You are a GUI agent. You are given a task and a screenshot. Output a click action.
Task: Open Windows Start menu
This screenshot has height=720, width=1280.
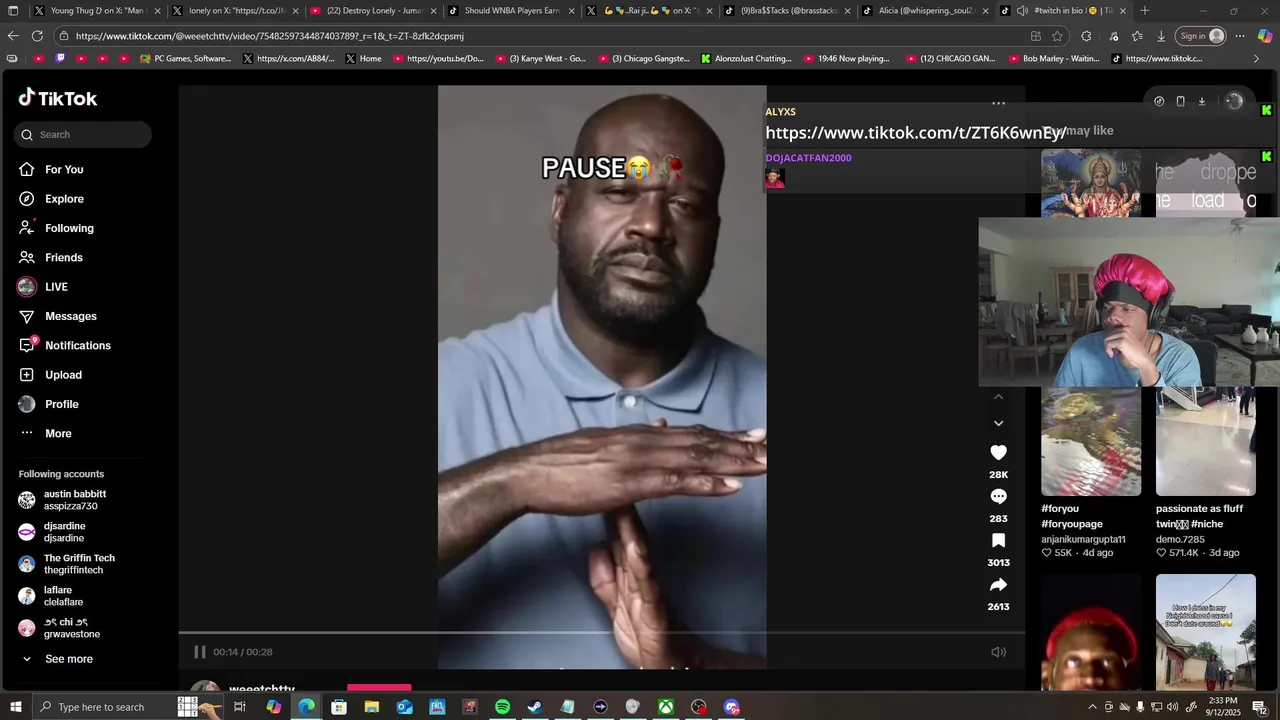tap(15, 707)
